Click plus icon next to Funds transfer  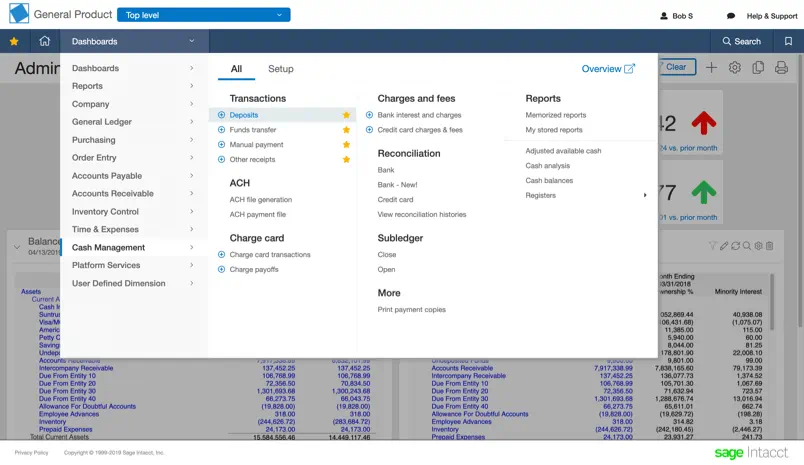pyautogui.click(x=222, y=130)
